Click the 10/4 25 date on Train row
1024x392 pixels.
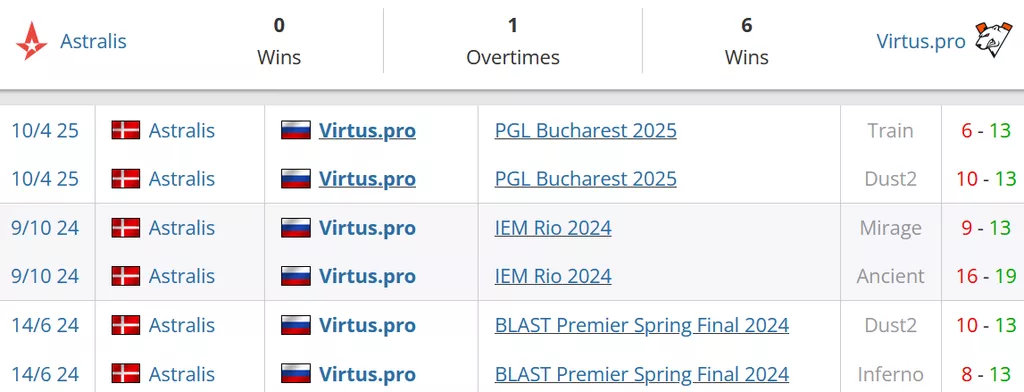coord(45,131)
